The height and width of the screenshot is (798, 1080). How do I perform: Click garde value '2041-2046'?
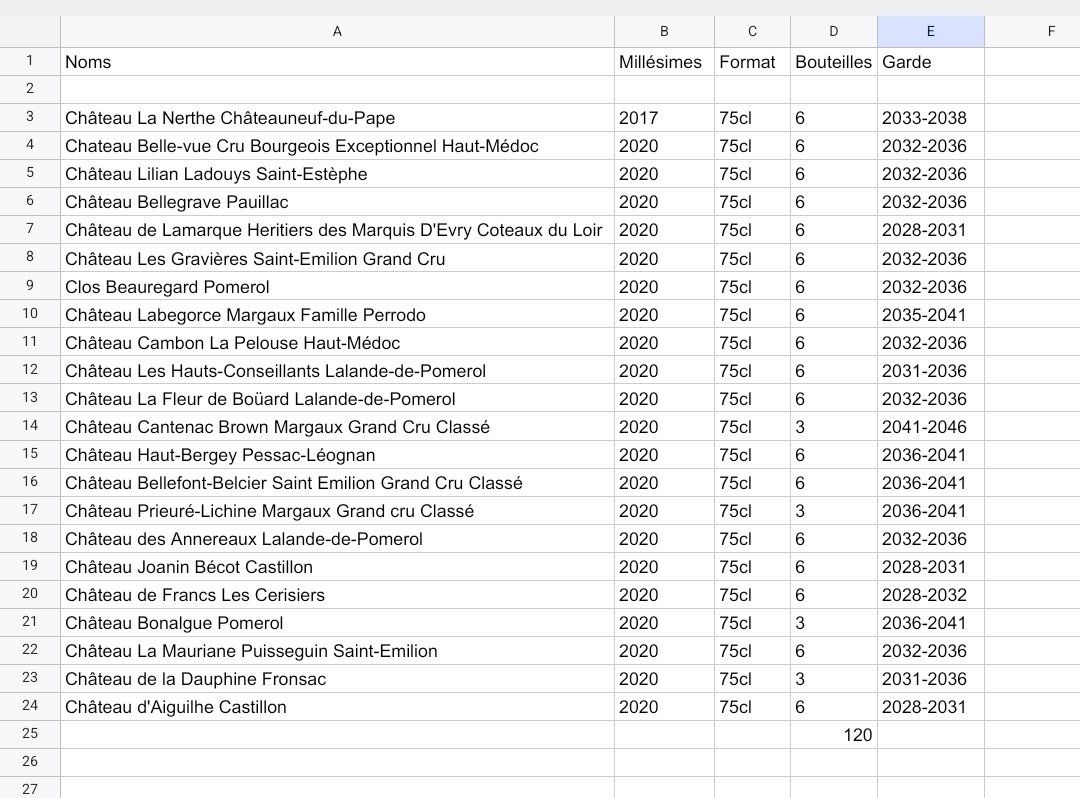pyautogui.click(x=931, y=427)
